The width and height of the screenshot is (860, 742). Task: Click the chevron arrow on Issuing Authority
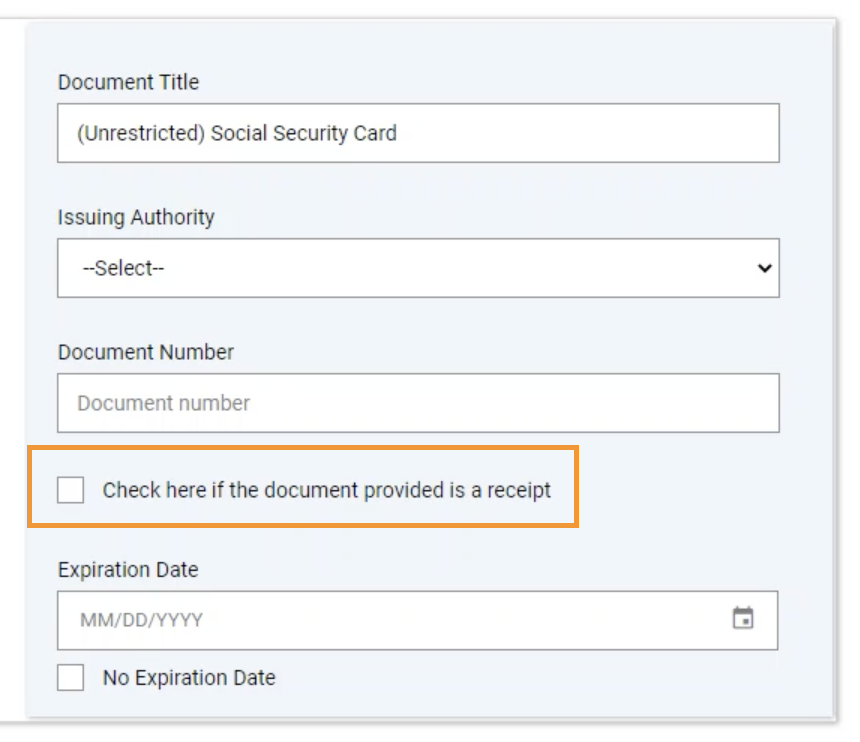(765, 268)
